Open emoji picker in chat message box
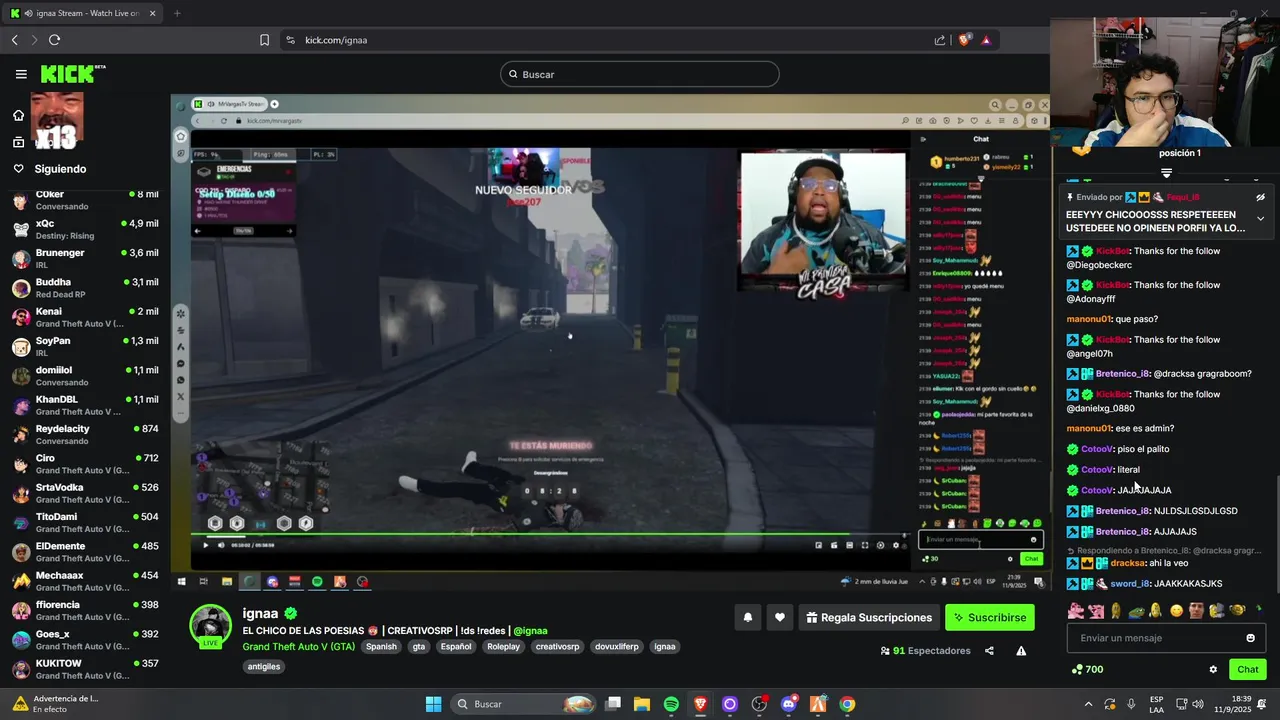 [1250, 638]
